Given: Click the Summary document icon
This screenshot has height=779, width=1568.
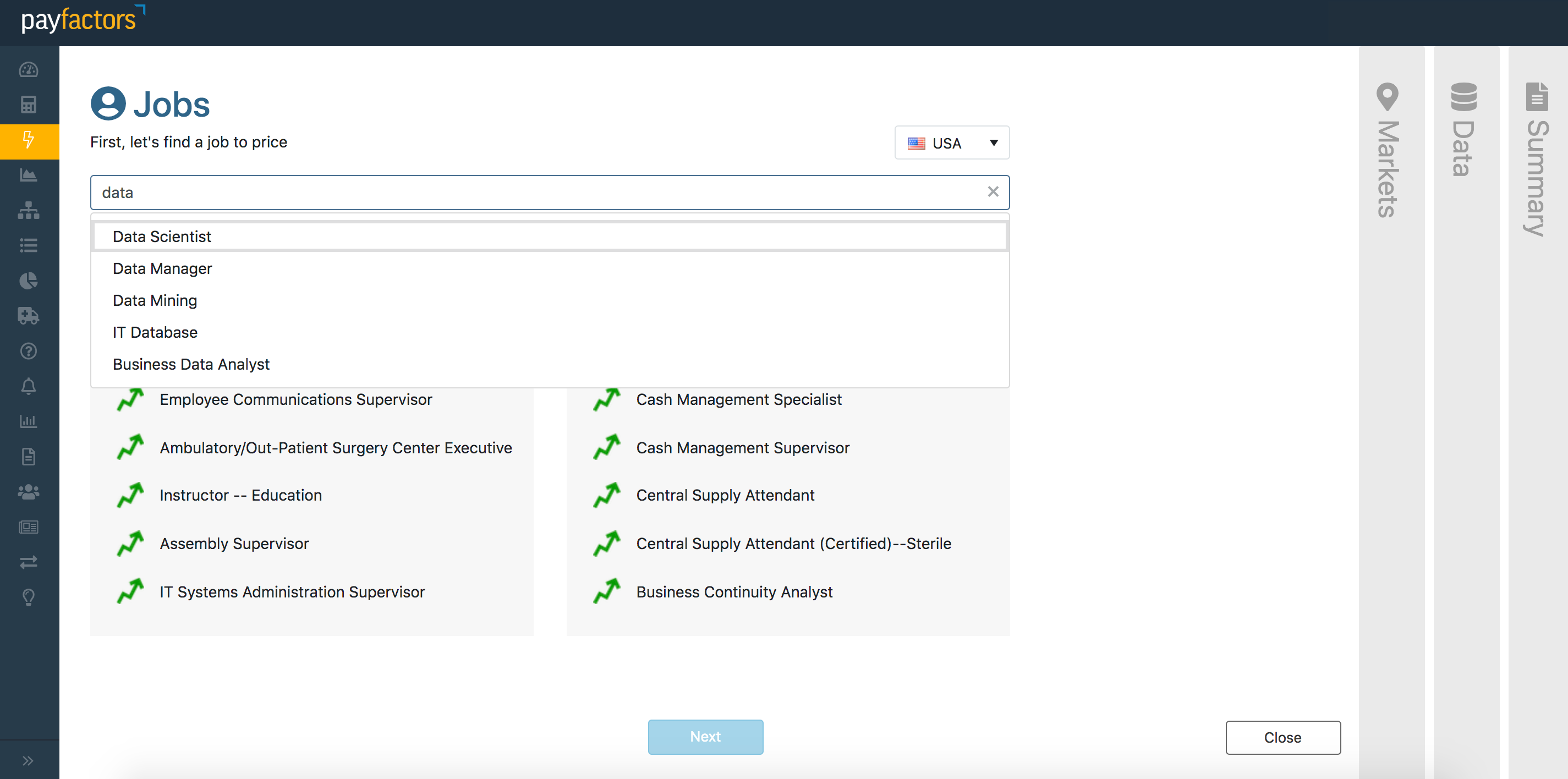Looking at the screenshot, I should pos(1537,97).
